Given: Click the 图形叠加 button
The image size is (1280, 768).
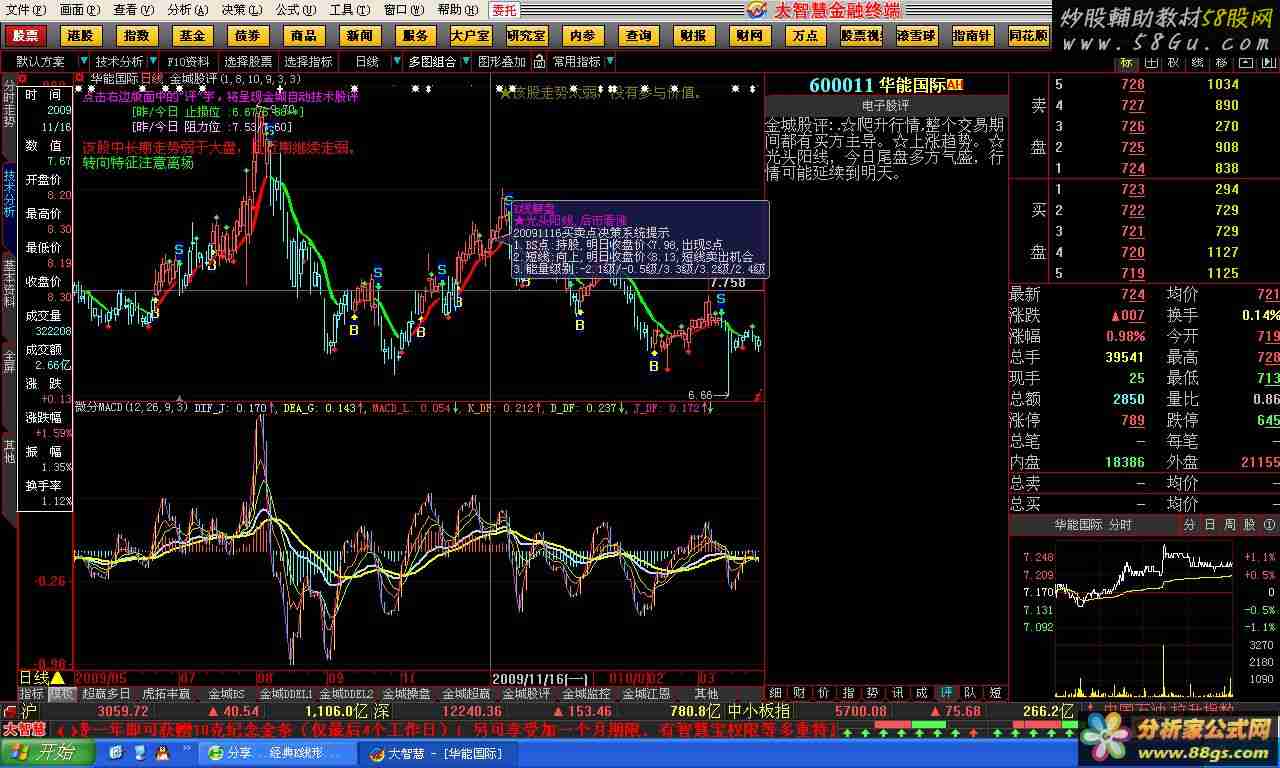Looking at the screenshot, I should coord(501,62).
